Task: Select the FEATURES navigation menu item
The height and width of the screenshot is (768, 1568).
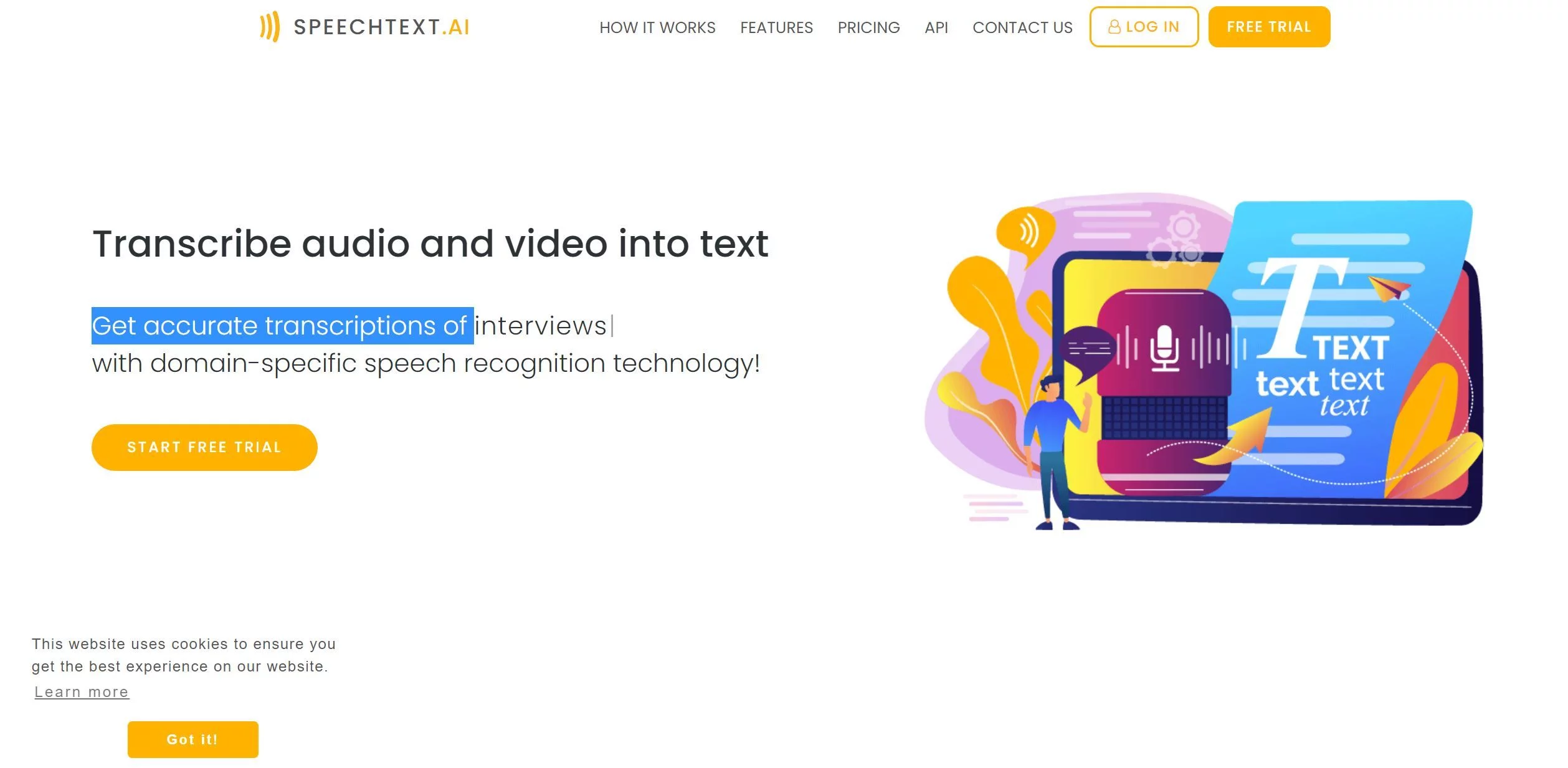Action: (777, 27)
